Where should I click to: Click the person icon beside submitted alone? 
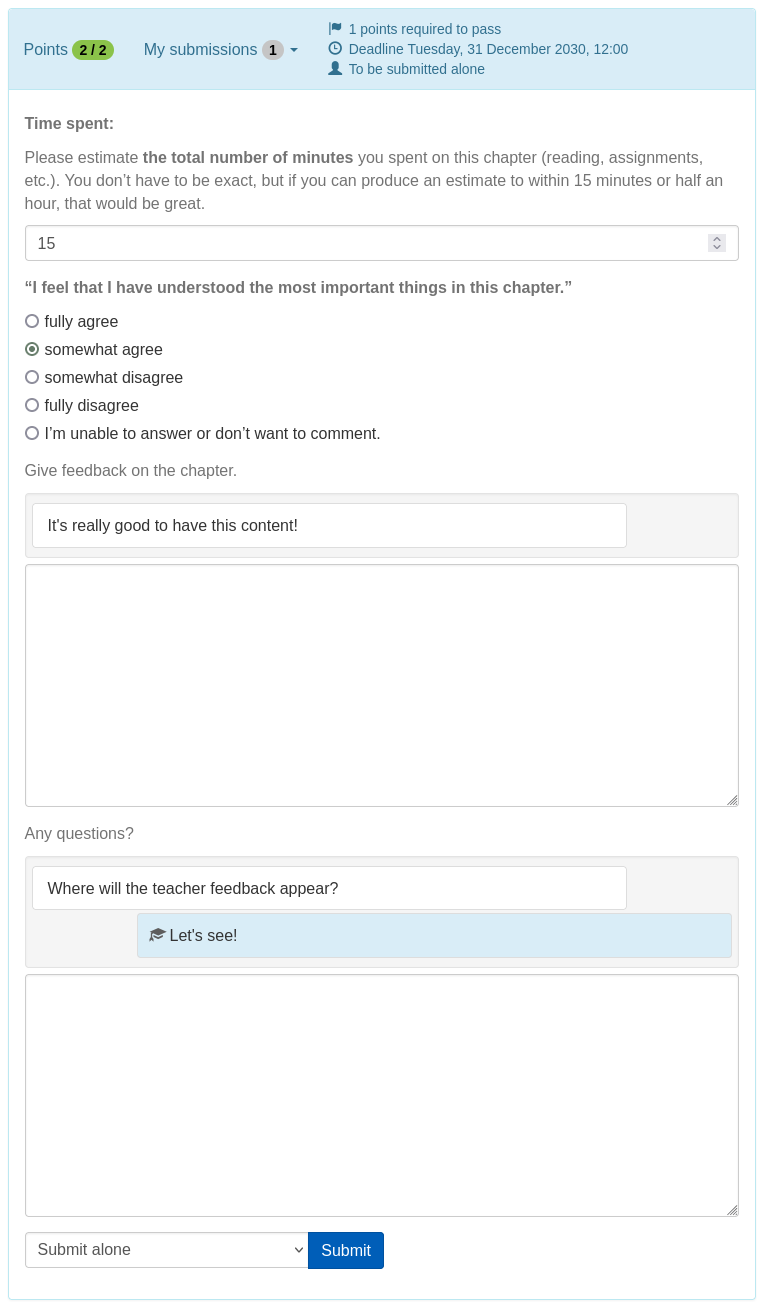point(335,69)
